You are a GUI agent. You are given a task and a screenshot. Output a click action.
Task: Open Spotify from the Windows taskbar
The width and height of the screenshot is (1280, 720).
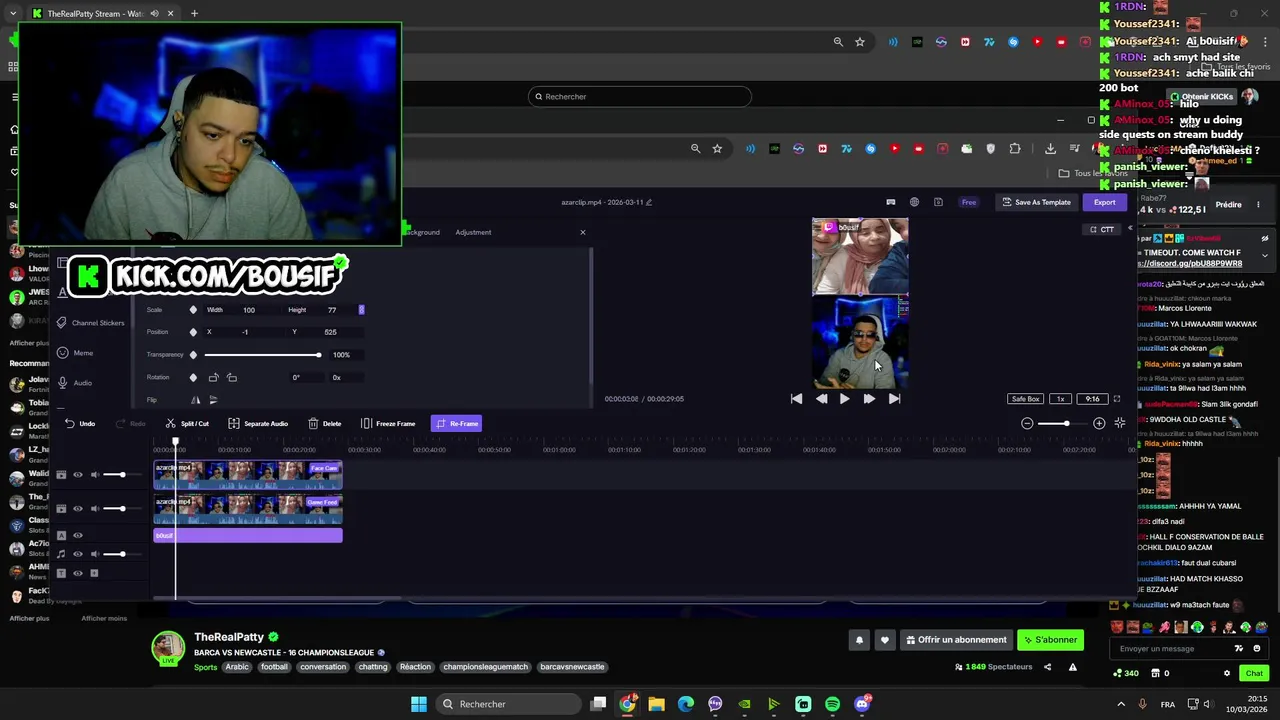(x=833, y=704)
